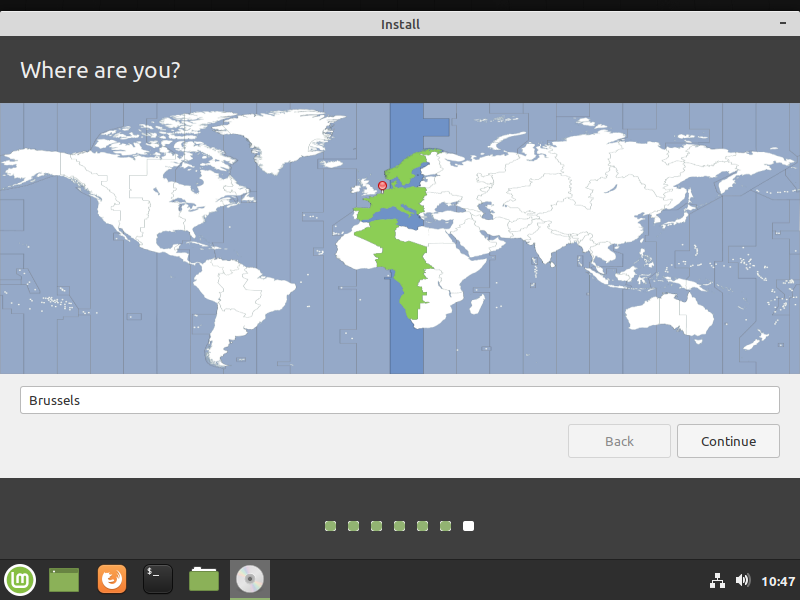The width and height of the screenshot is (800, 600).
Task: Open the Terminal from the panel
Action: coord(158,579)
